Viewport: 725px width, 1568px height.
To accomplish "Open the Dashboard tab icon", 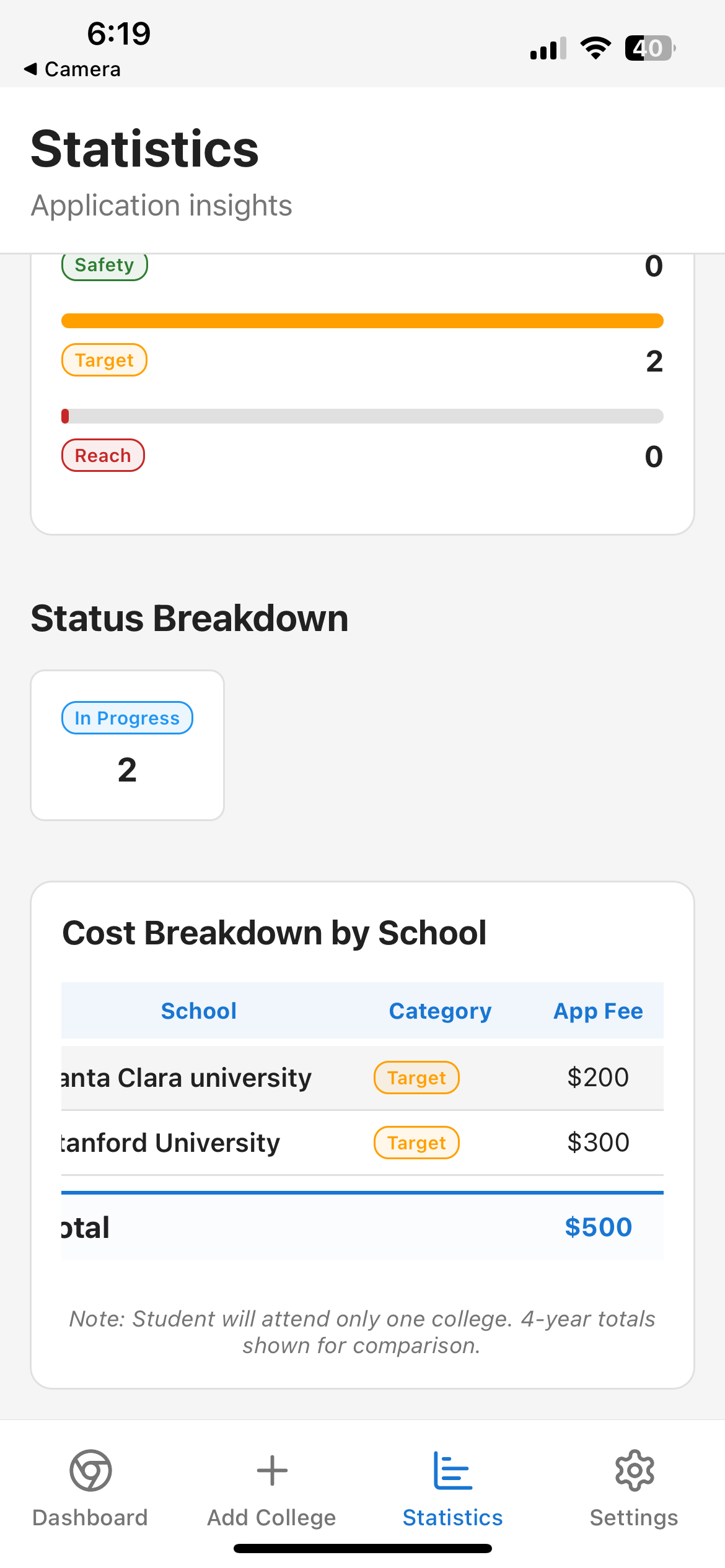I will (90, 1470).
